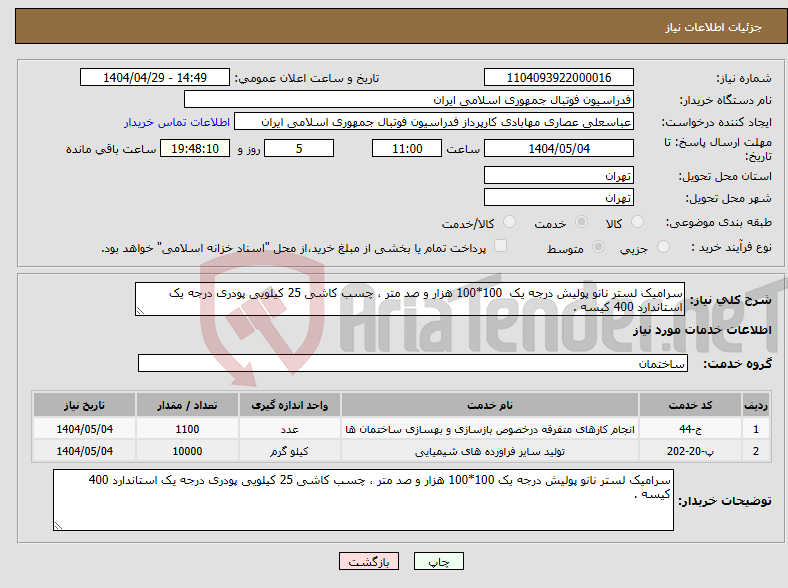Toggle the اسناد خزانه اسلامی payment checkbox
The height and width of the screenshot is (588, 788).
click(x=501, y=246)
